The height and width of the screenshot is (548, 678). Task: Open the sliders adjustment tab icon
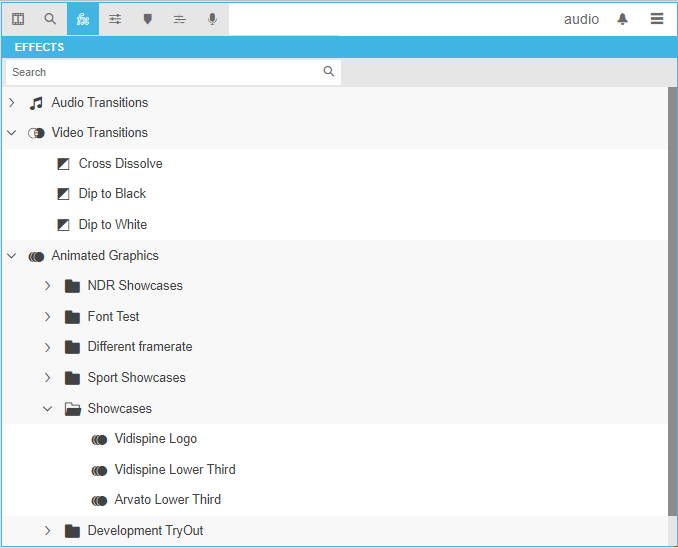pos(115,19)
